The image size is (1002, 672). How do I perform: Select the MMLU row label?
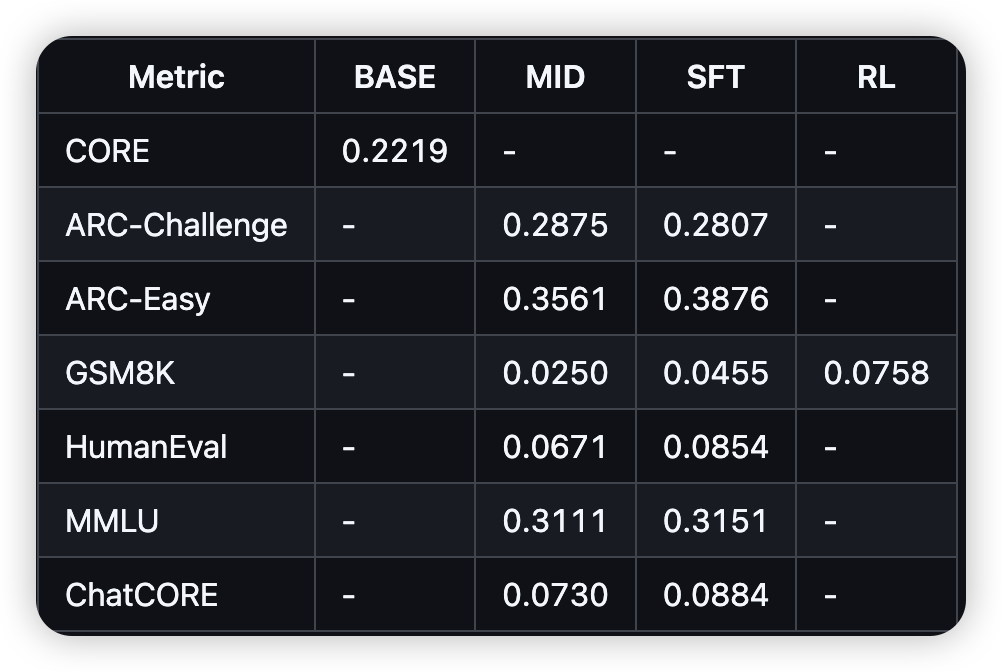(112, 521)
